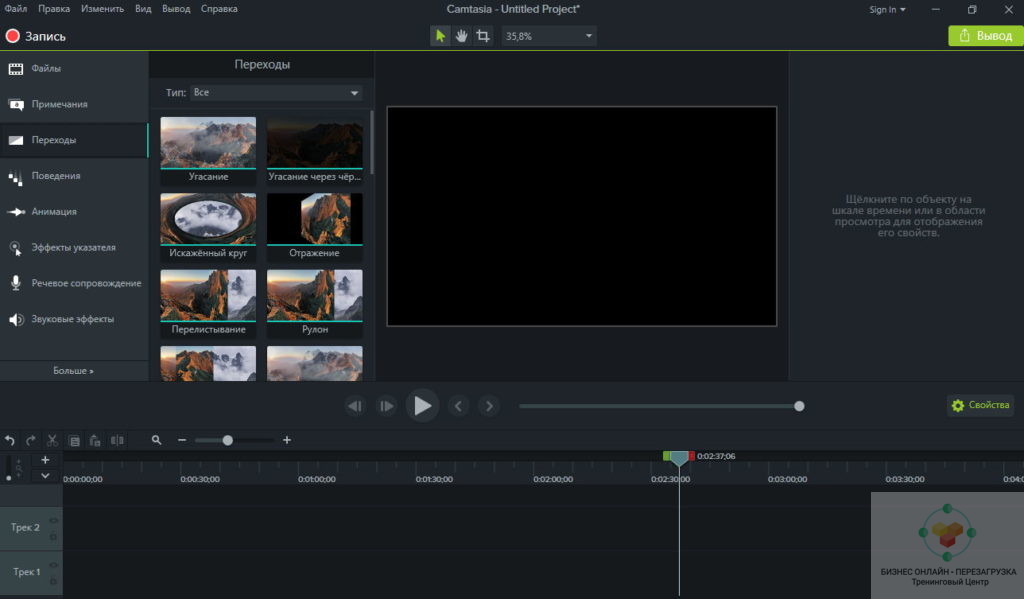1024x599 pixels.
Task: Lock Трек 1 with lock icon
Action: 54,581
